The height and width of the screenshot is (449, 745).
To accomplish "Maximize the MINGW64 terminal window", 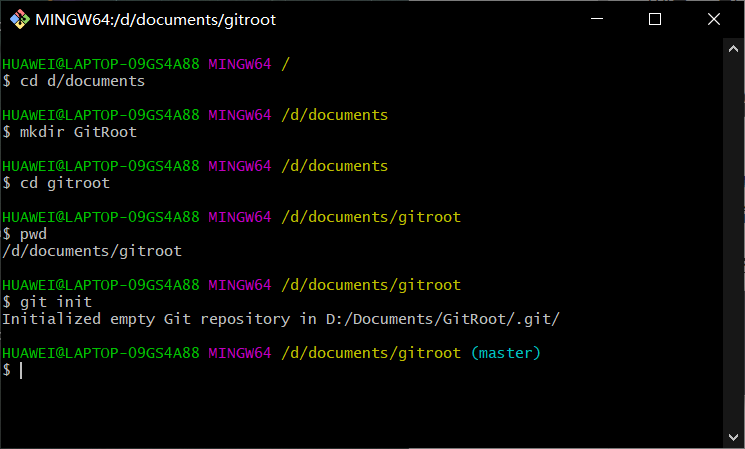I will (655, 19).
